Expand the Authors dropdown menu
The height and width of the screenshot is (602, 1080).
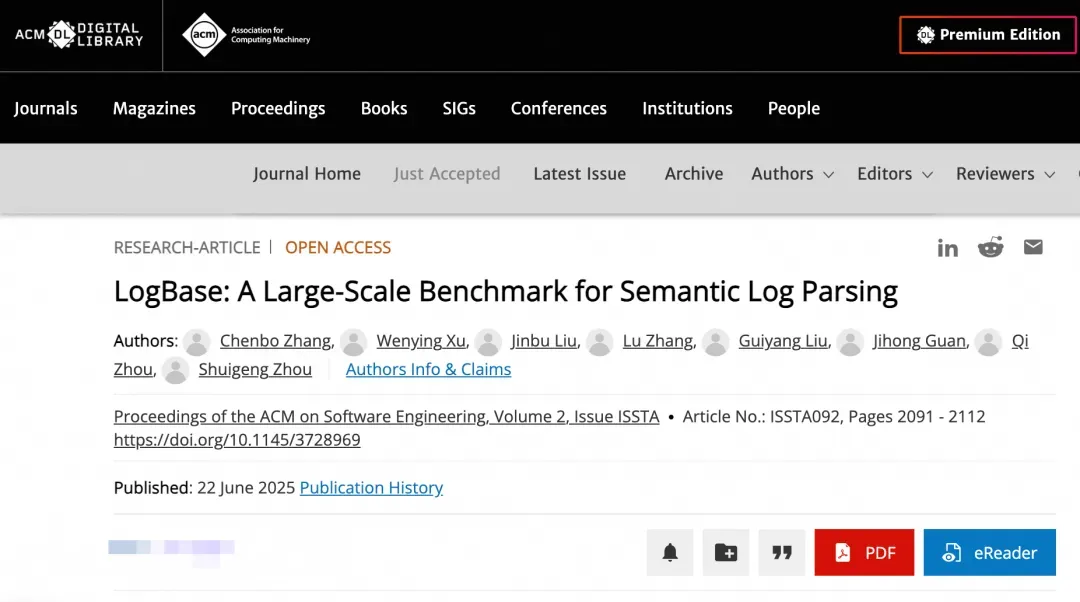pyautogui.click(x=793, y=174)
